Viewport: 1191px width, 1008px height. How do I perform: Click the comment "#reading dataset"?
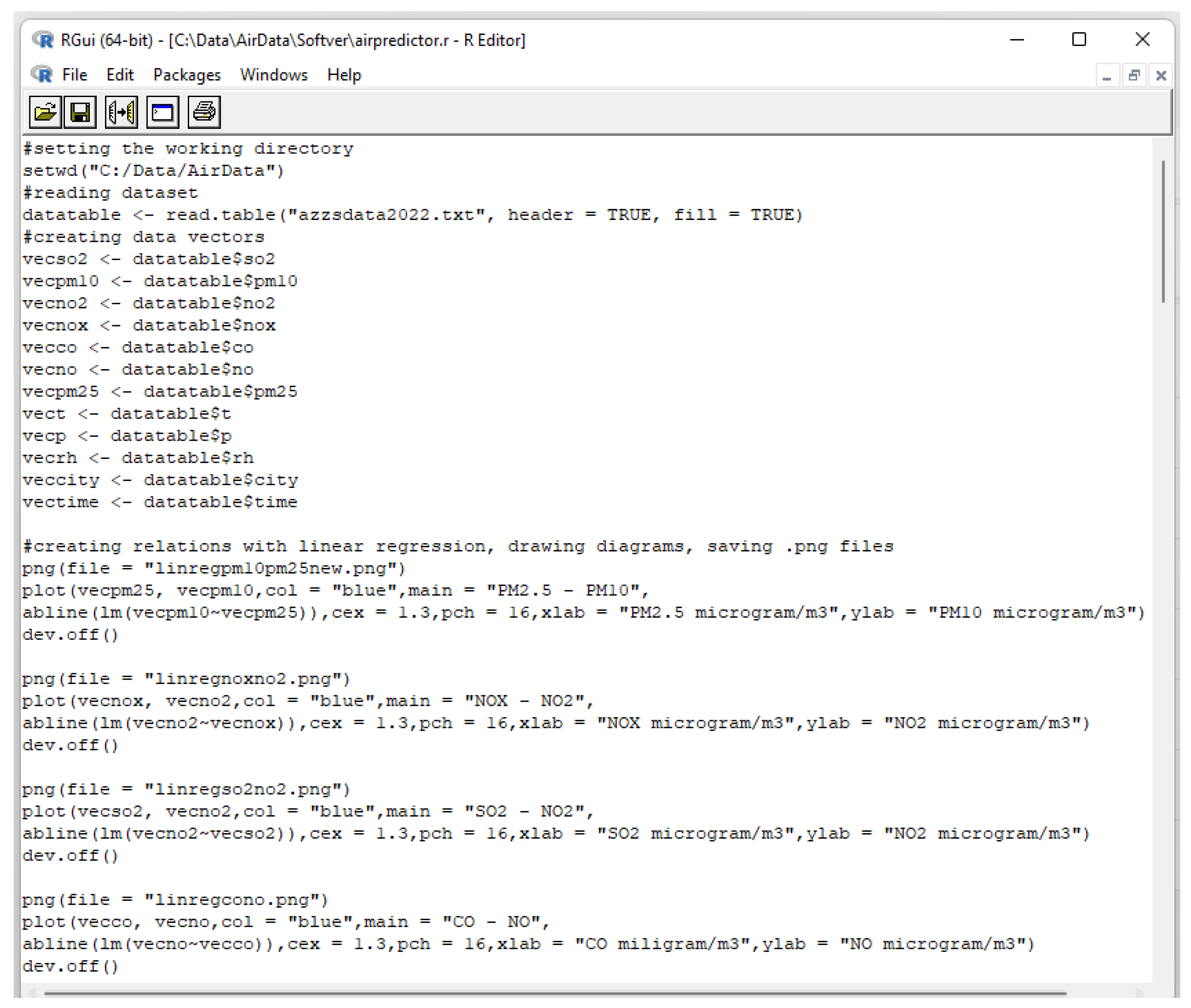[110, 193]
